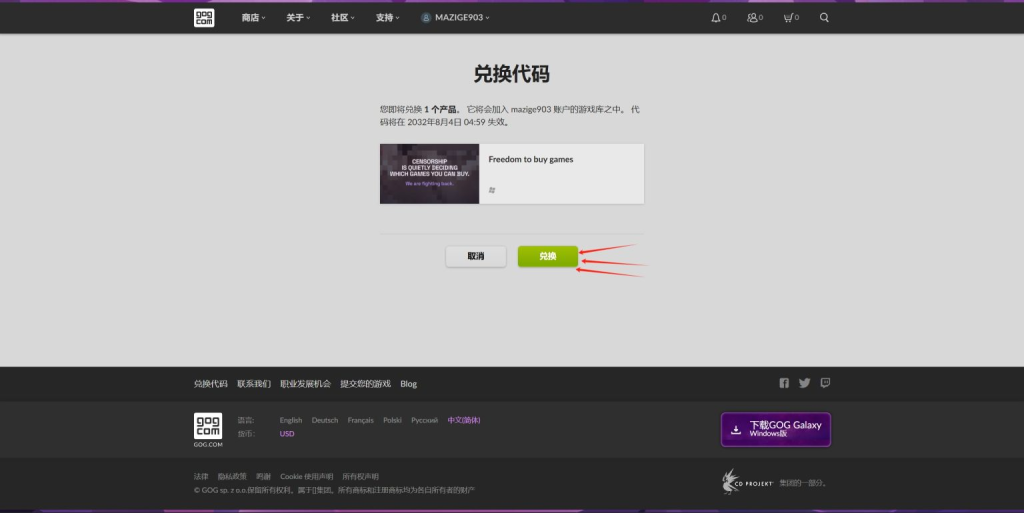This screenshot has height=513, width=1024.
Task: Expand the 关于 about dropdown menu
Action: coord(298,18)
